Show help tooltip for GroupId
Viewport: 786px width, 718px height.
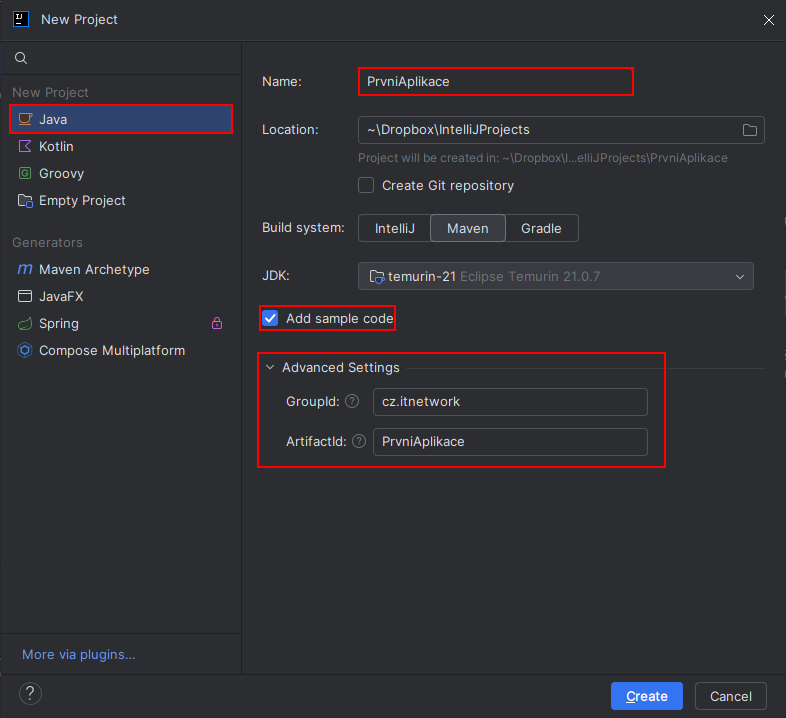pos(352,401)
